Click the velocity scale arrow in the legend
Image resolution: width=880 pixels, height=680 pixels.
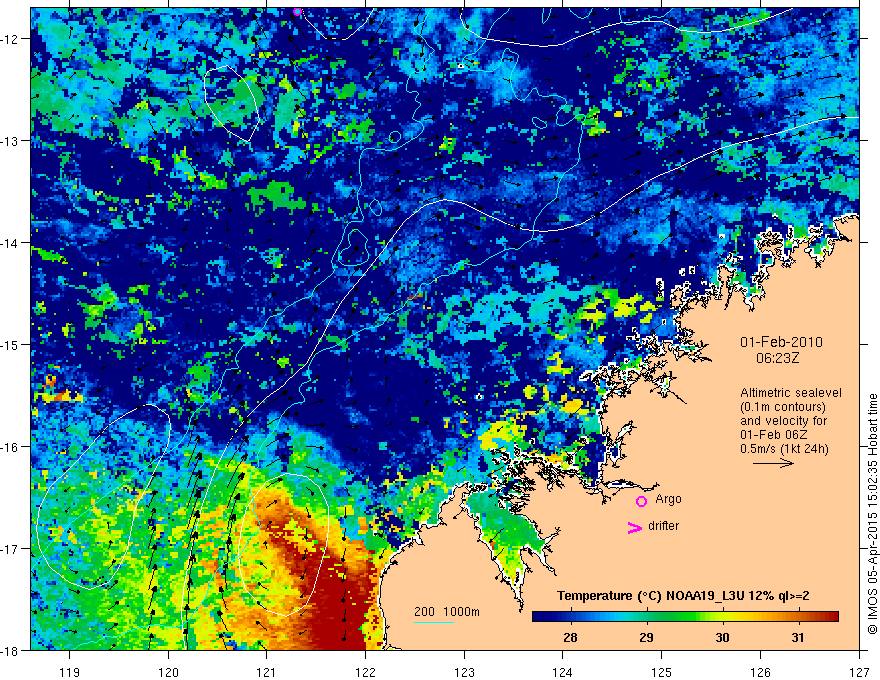pos(773,463)
